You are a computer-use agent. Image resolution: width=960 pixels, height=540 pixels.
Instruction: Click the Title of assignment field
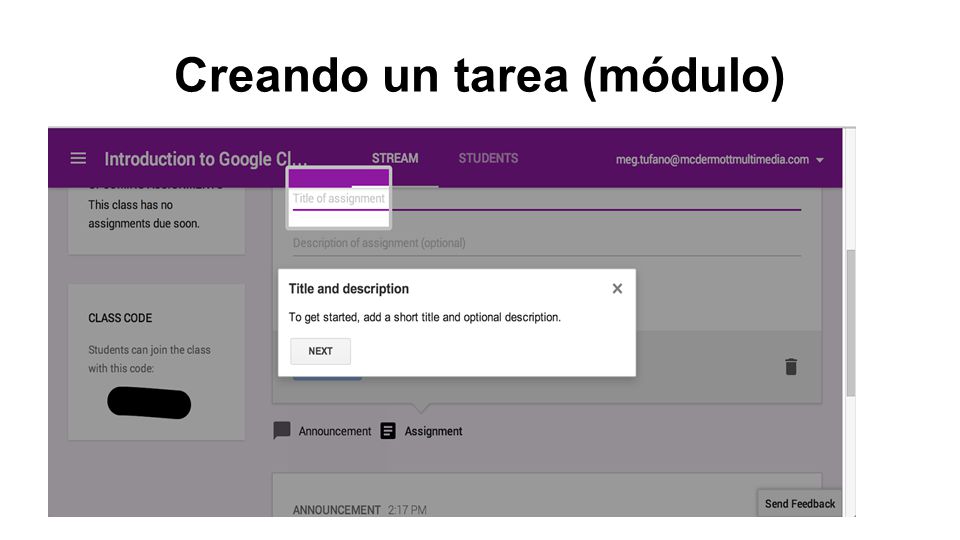coord(547,199)
